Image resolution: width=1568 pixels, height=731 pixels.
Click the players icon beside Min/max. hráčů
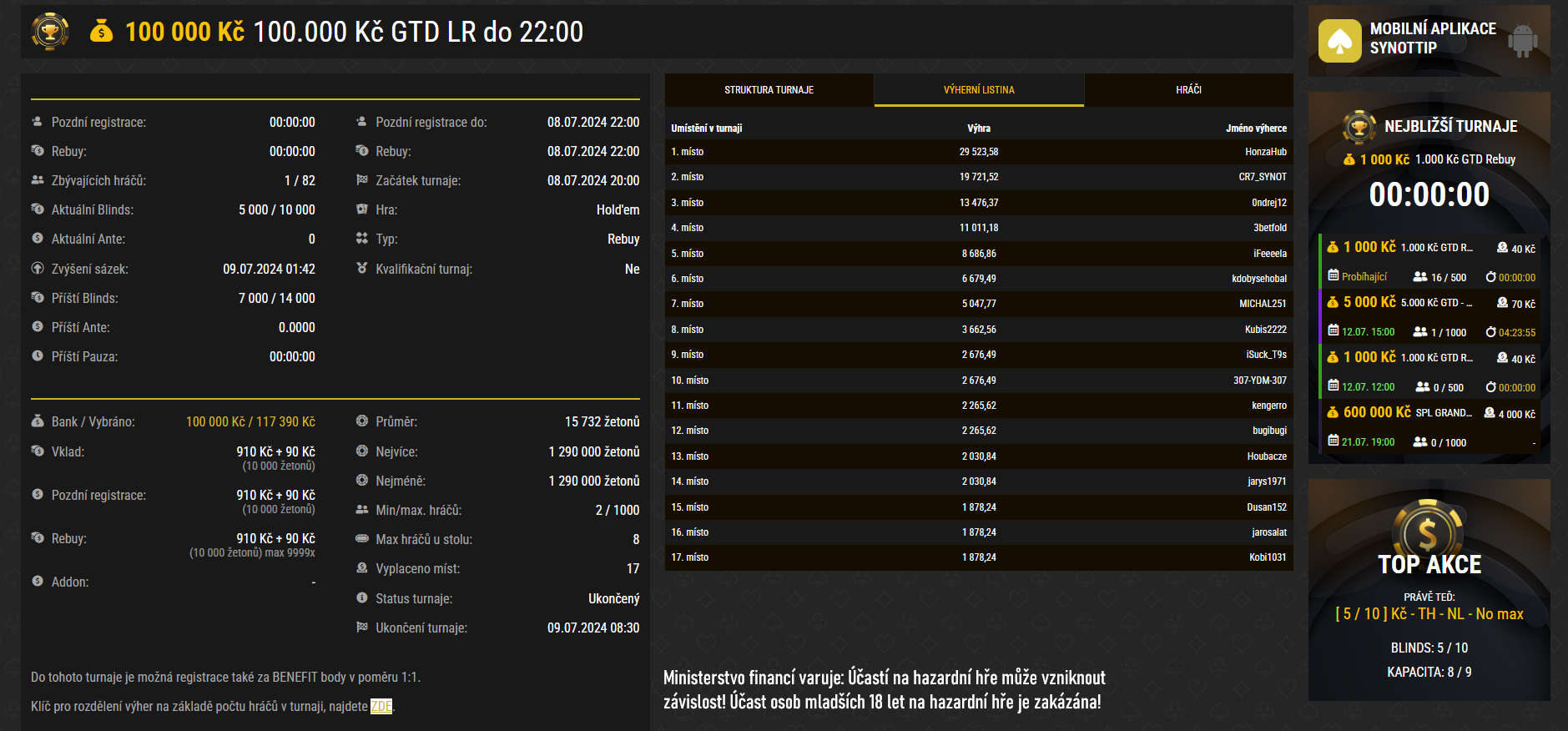coord(361,510)
